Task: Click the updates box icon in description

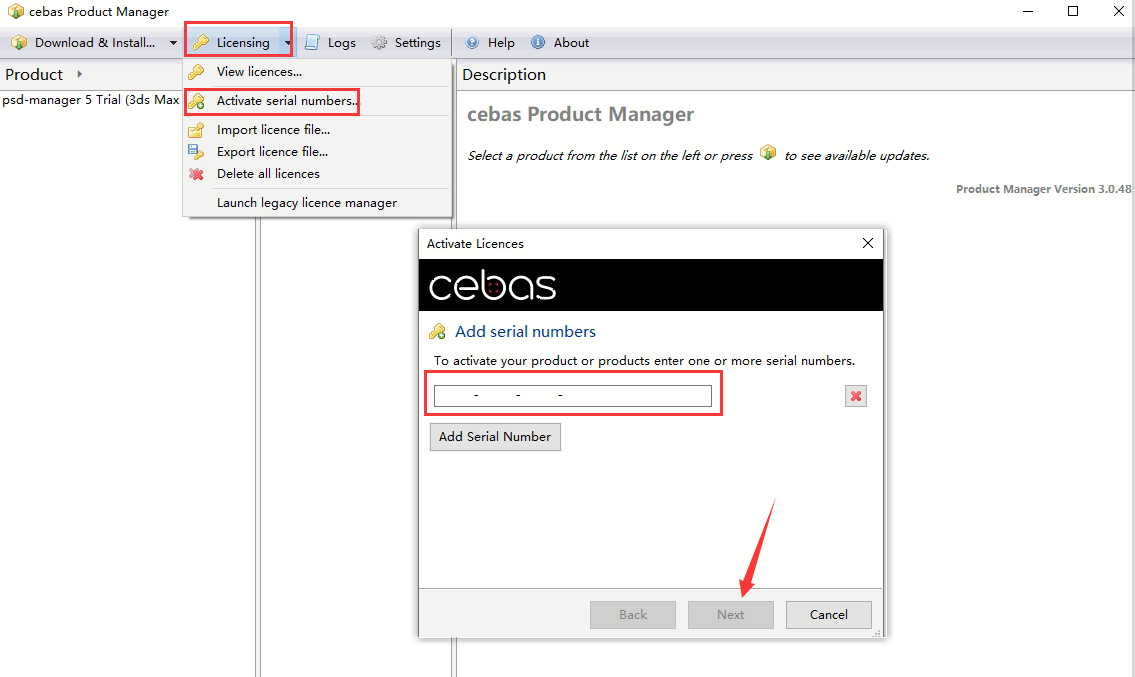Action: pos(768,153)
